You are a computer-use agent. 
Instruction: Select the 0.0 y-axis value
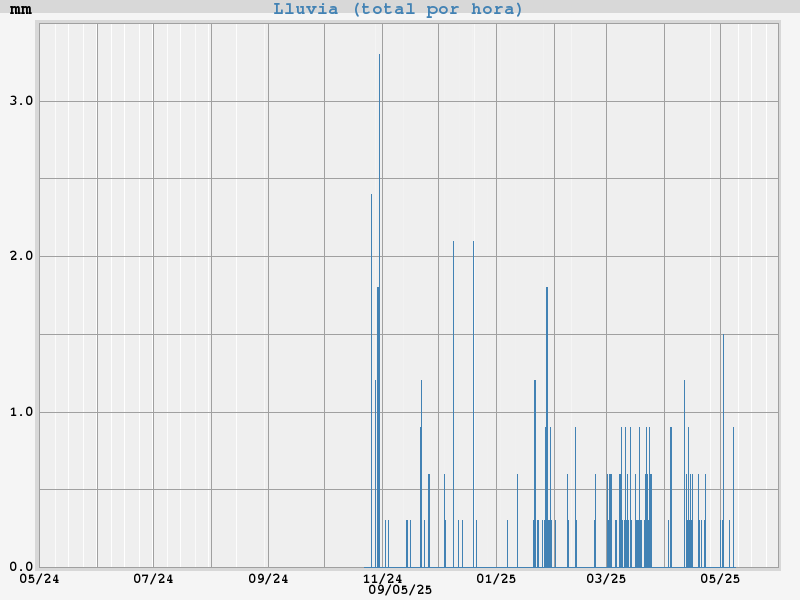coord(21,566)
